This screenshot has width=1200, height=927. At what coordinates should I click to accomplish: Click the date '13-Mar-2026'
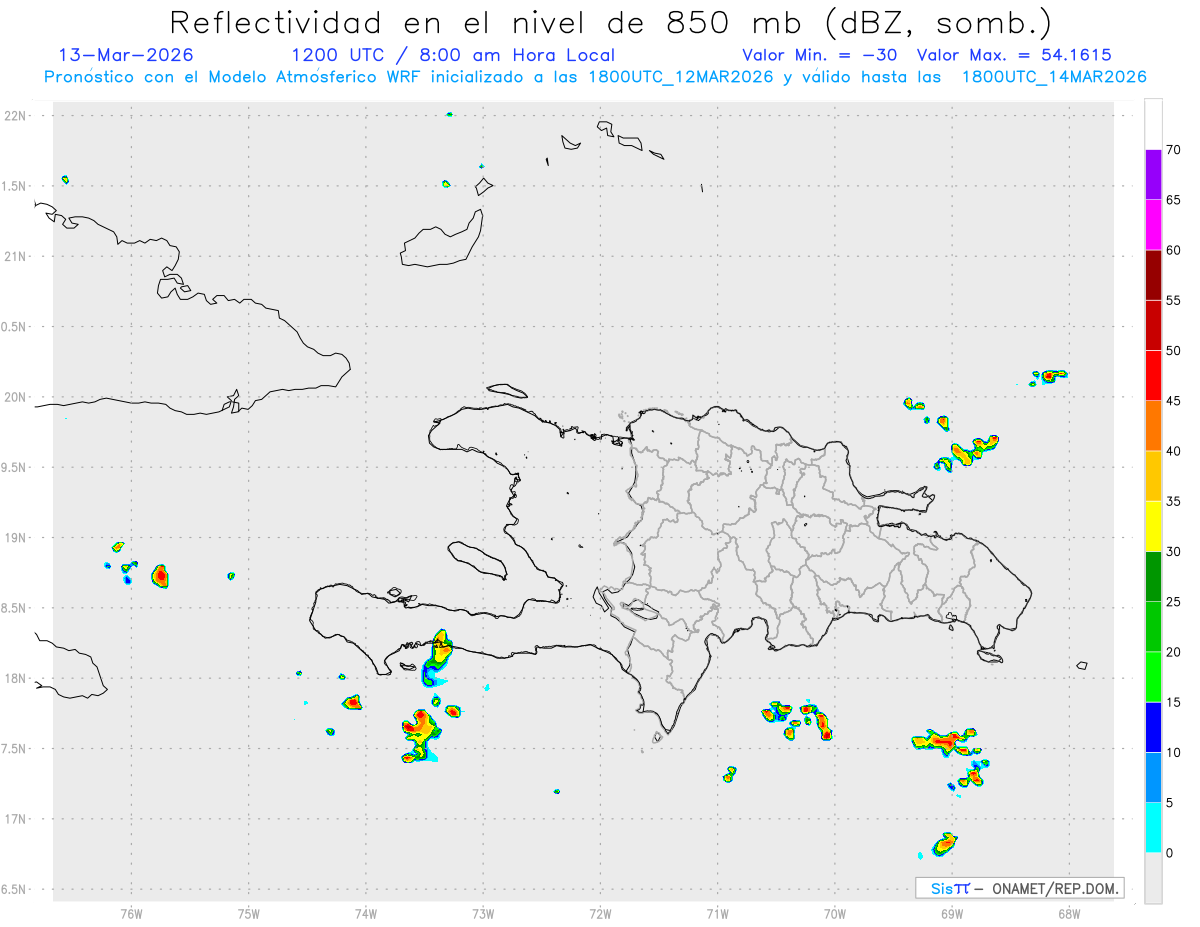126,55
